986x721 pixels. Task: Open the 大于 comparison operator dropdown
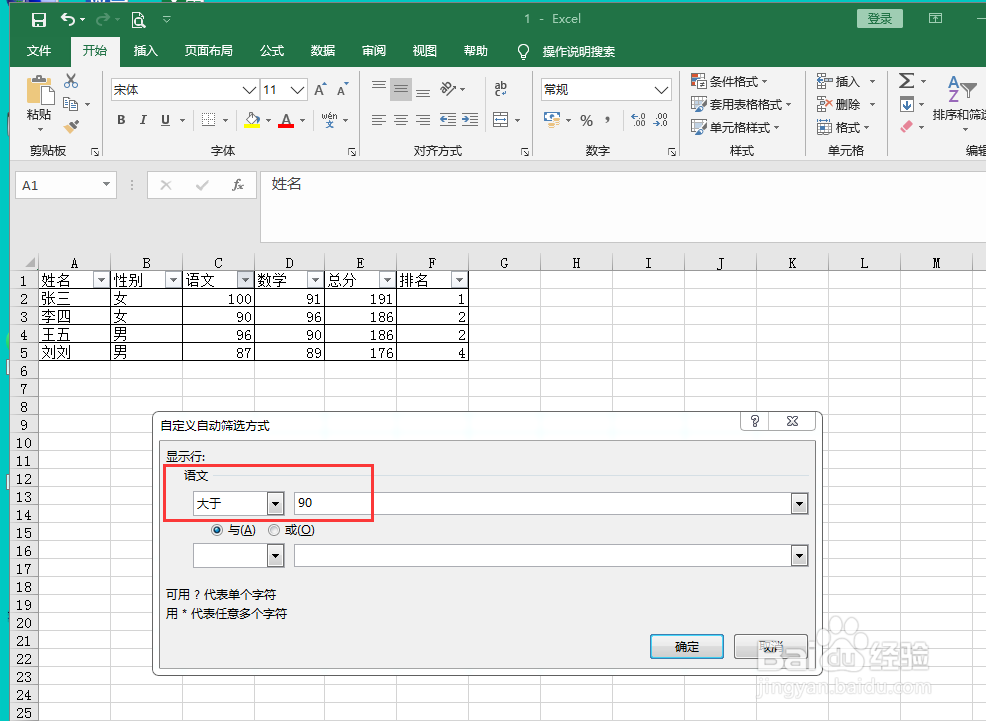[x=275, y=503]
